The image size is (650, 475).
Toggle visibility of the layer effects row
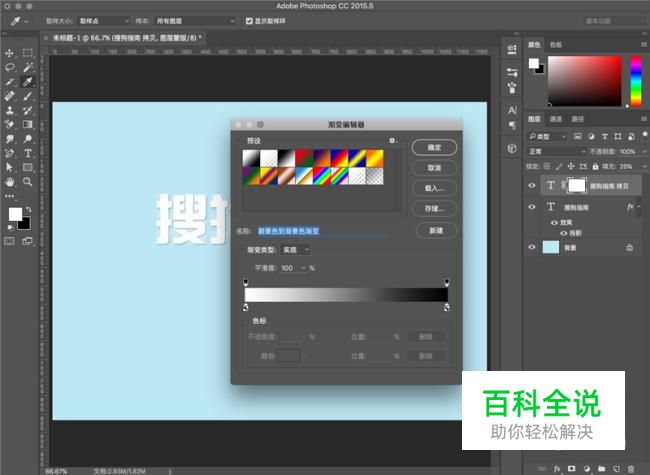point(554,223)
